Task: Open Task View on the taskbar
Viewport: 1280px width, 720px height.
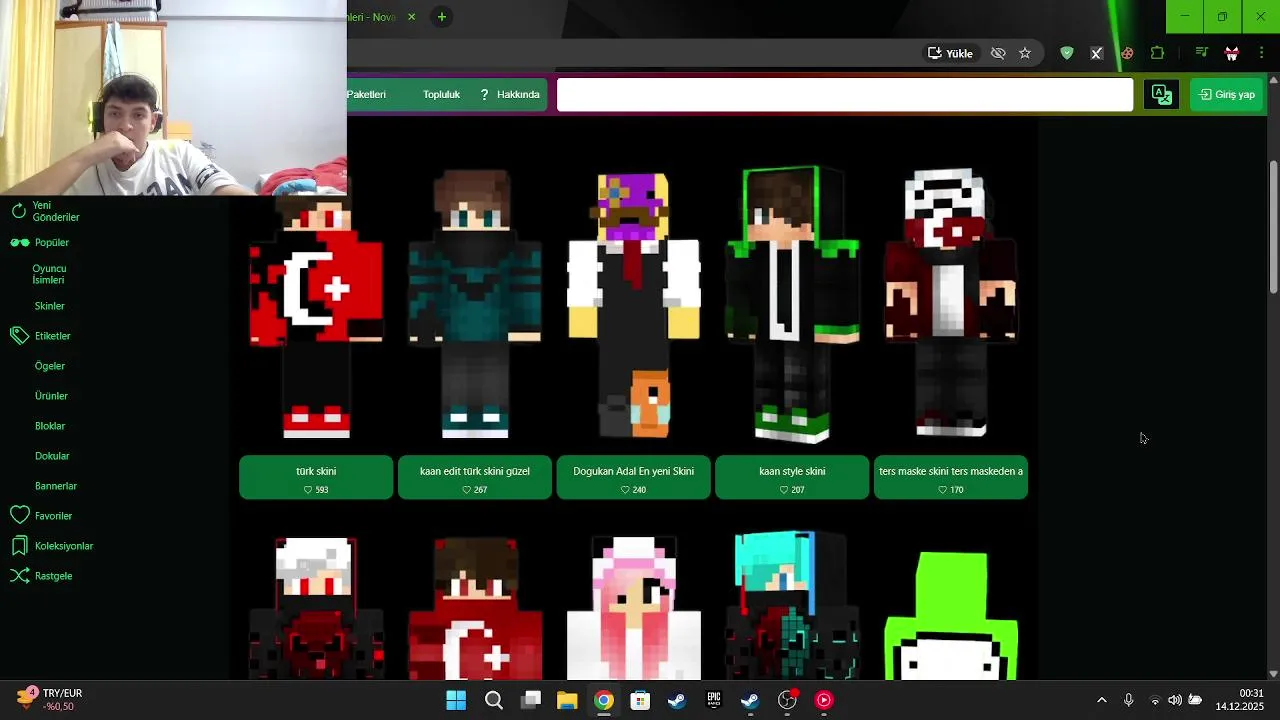Action: pos(530,700)
